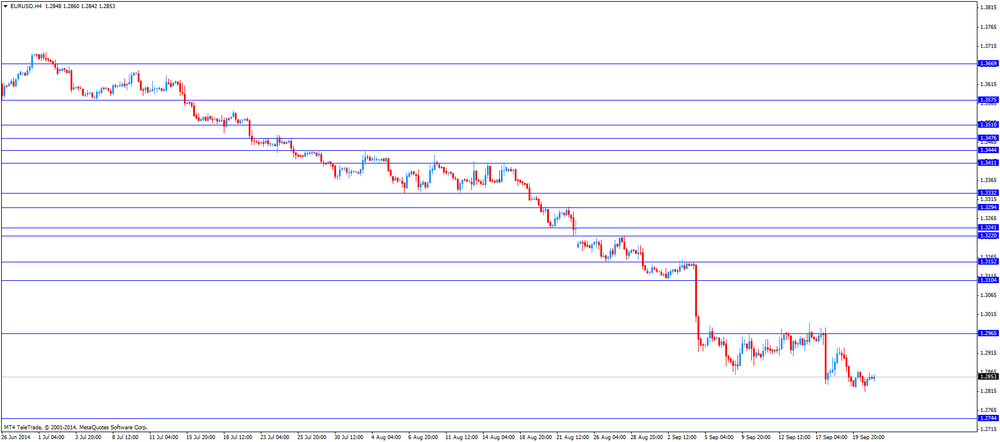Click the 1.3815 price scale label
This screenshot has width=1000, height=442.
point(989,8)
